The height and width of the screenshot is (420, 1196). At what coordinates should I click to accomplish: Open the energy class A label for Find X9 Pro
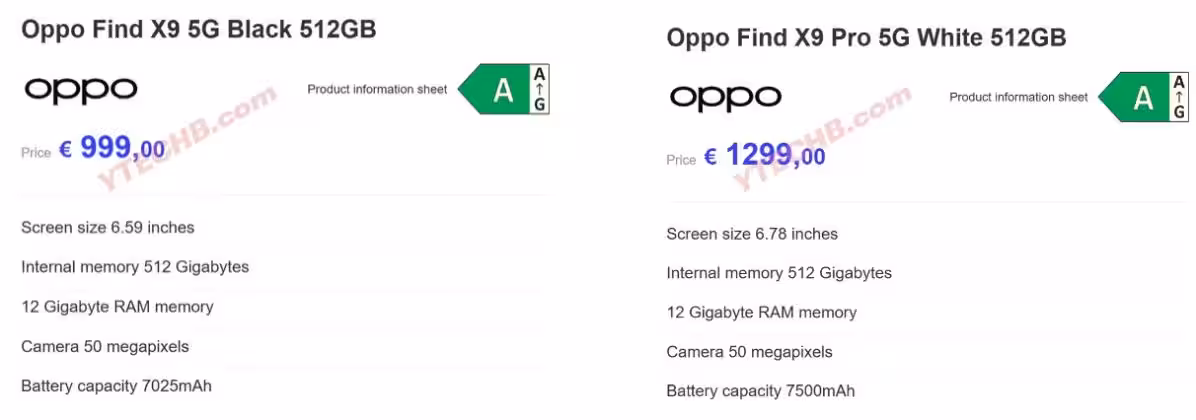(1145, 97)
